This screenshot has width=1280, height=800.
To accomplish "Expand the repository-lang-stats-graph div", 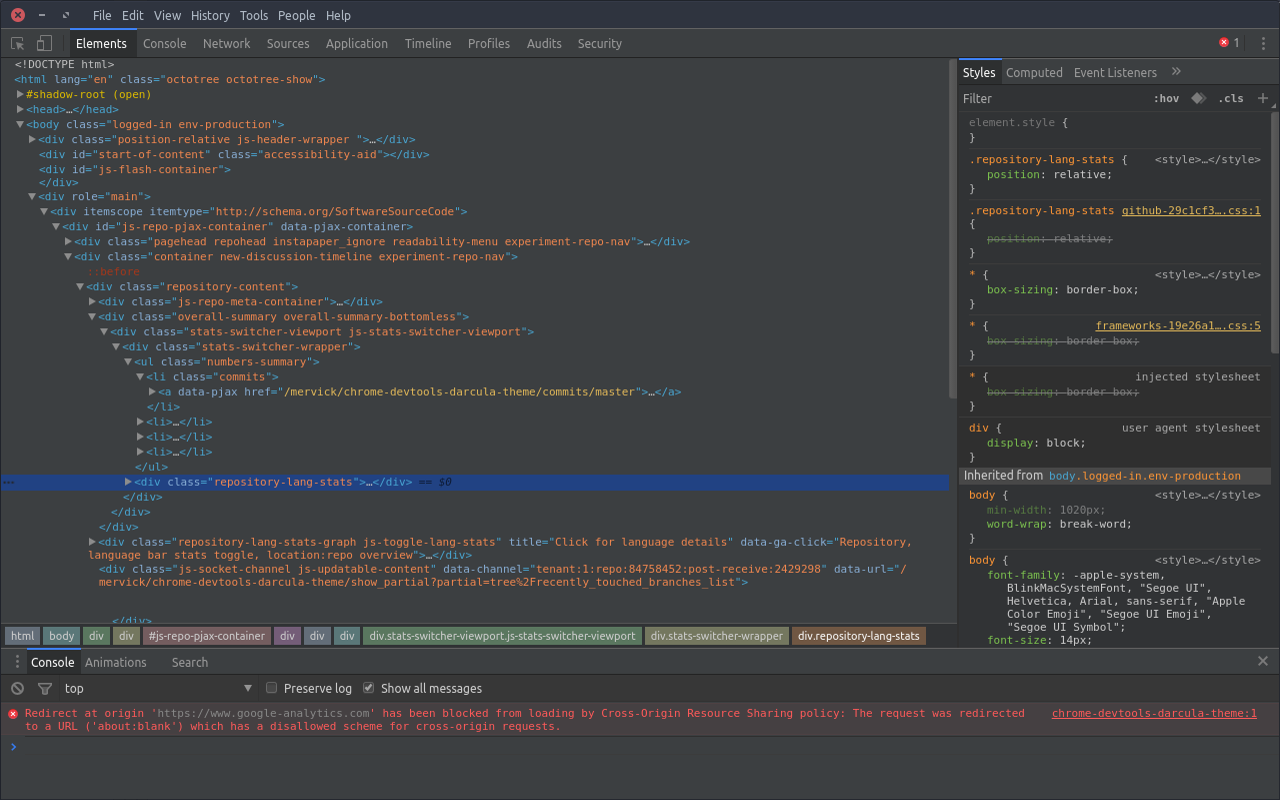I will [x=93, y=541].
